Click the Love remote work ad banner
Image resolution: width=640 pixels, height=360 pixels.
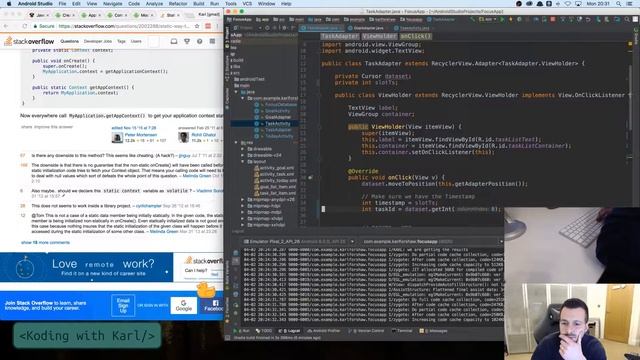click(x=87, y=267)
